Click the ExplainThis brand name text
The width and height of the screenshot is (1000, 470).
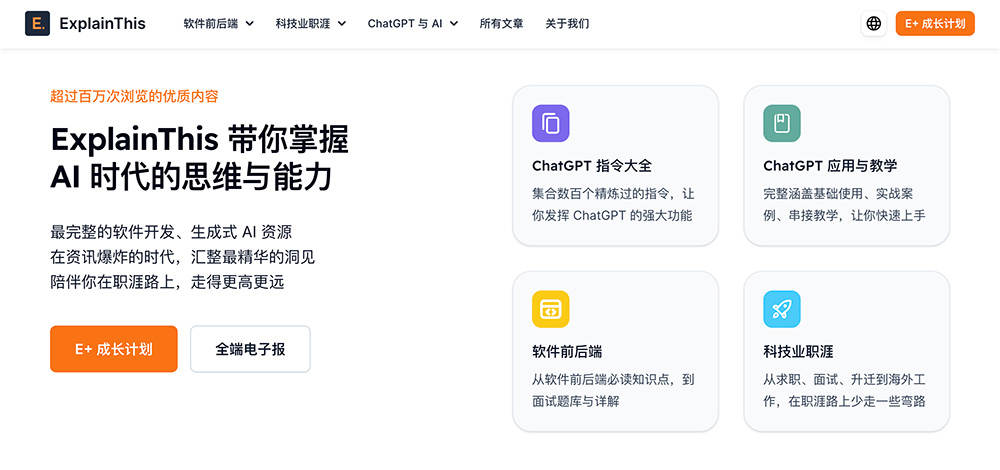coord(103,24)
